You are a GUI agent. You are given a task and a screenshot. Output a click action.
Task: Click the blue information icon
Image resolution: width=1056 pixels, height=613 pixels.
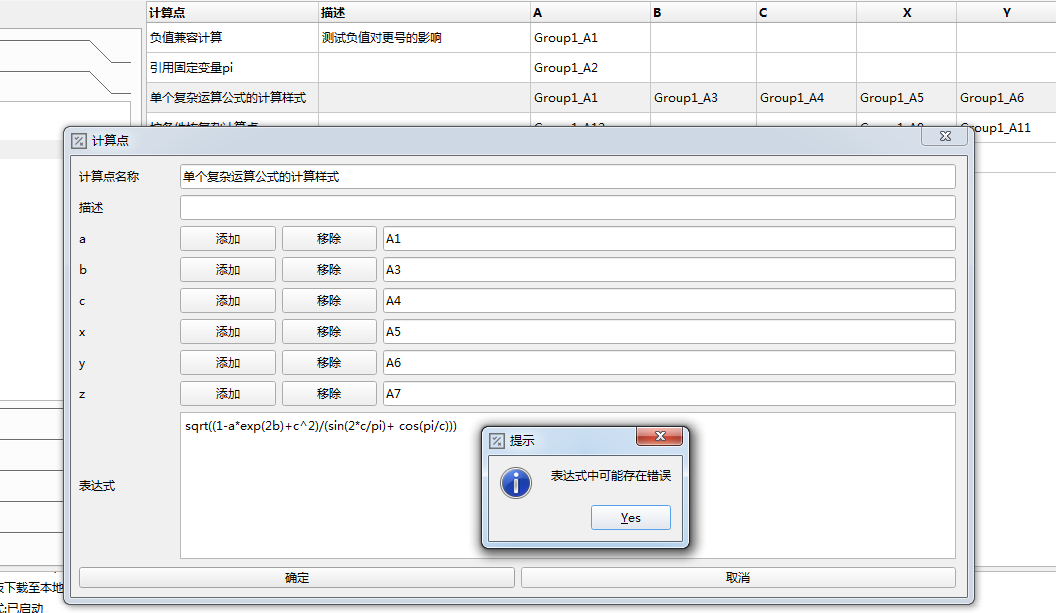click(515, 482)
